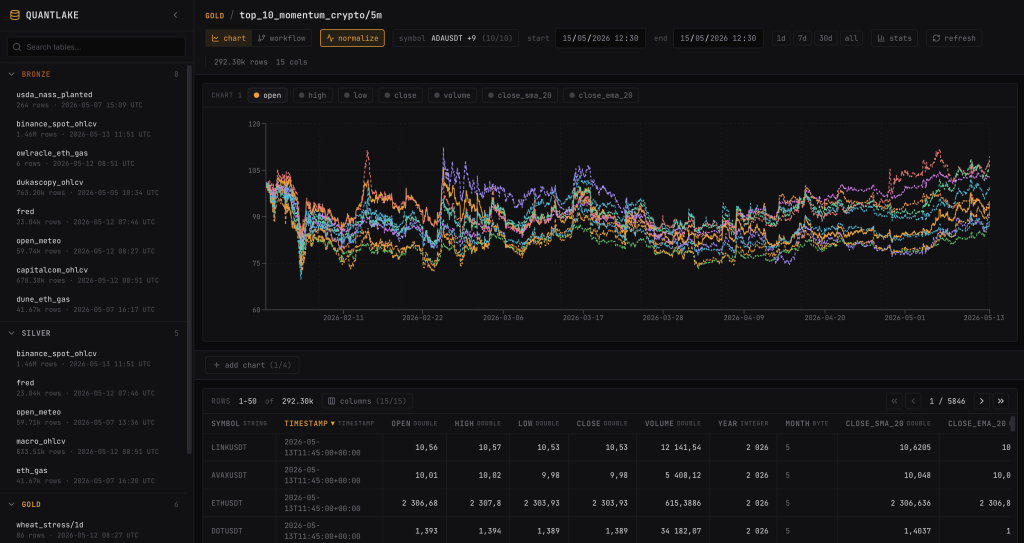Select the chart tab
1024x543 pixels.
click(229, 38)
